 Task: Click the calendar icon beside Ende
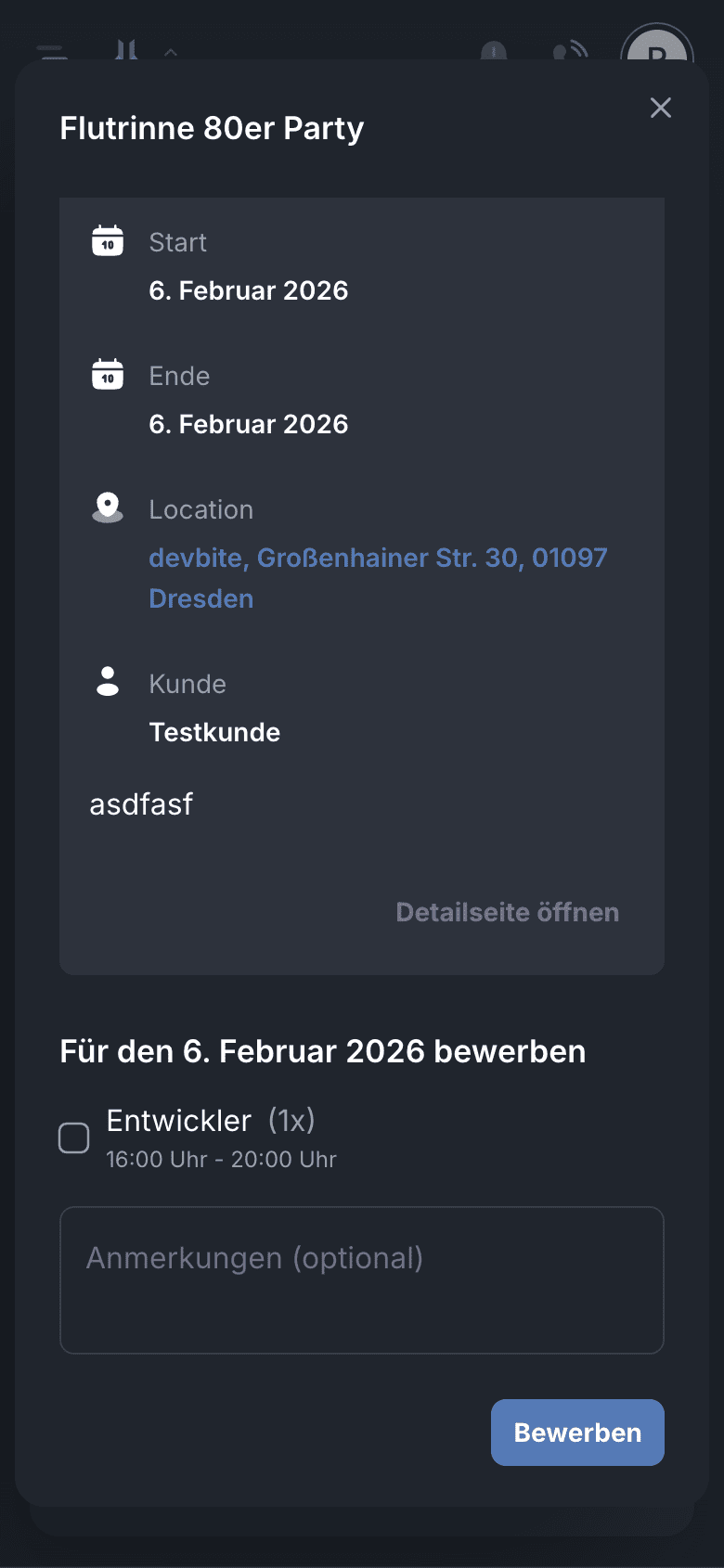108,375
